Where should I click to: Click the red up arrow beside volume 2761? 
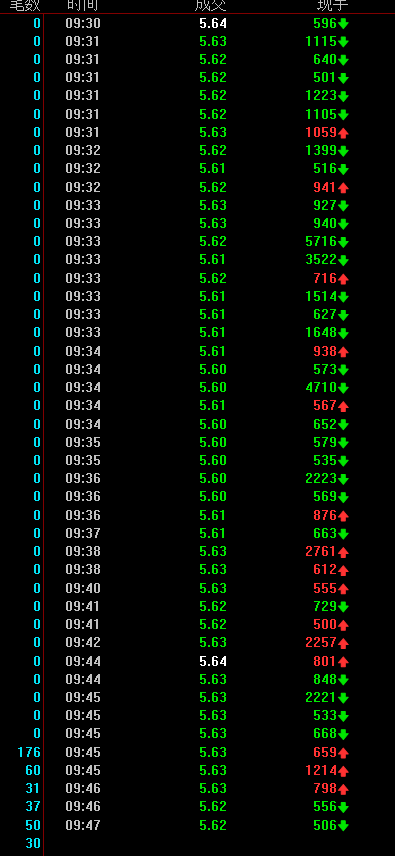tap(343, 552)
